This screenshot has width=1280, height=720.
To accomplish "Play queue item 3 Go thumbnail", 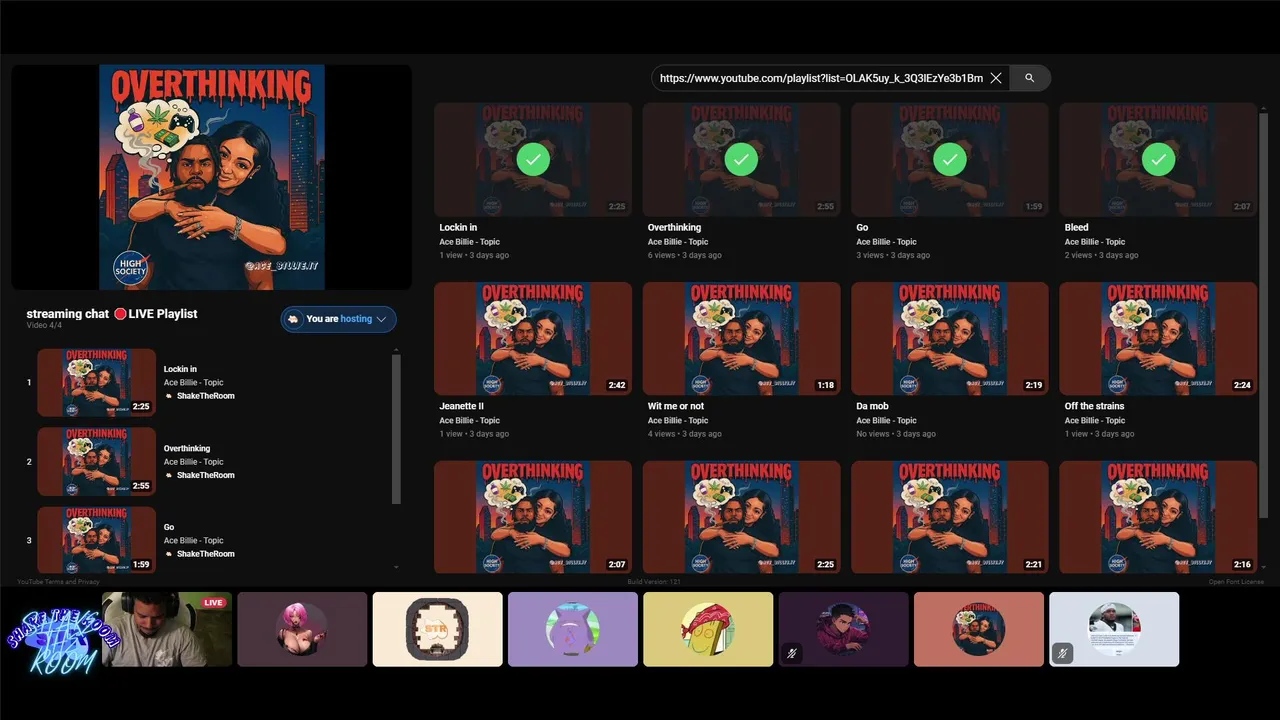I will 97,540.
